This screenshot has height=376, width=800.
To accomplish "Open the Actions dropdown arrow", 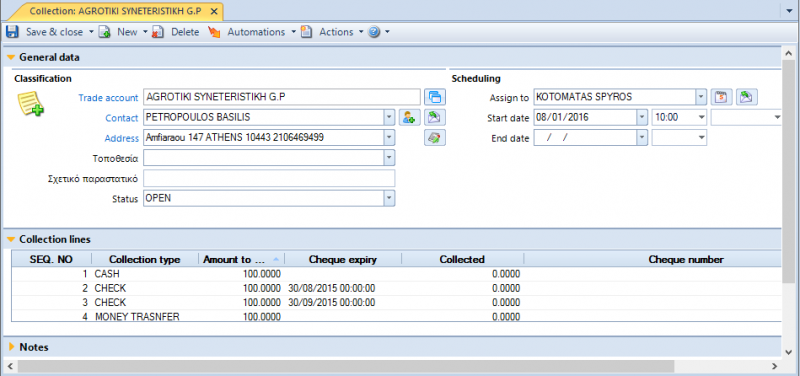I will pos(361,32).
